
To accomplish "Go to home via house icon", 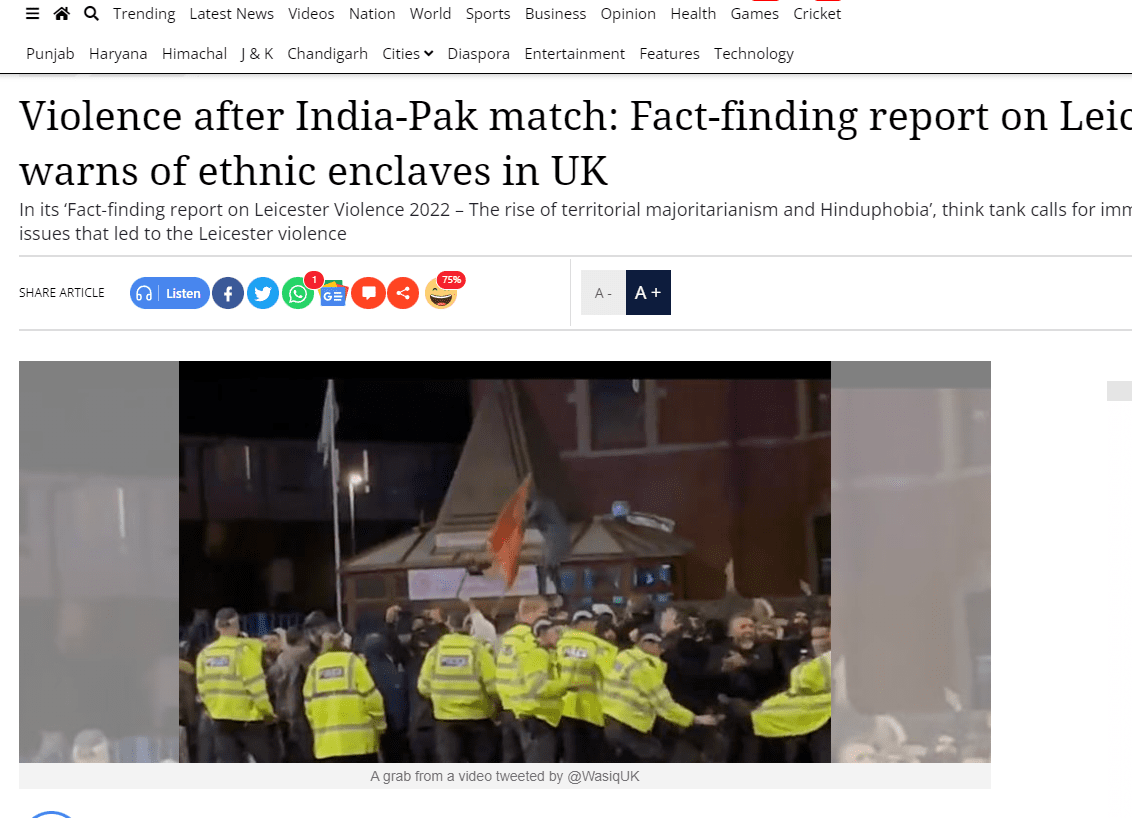I will tap(61, 14).
